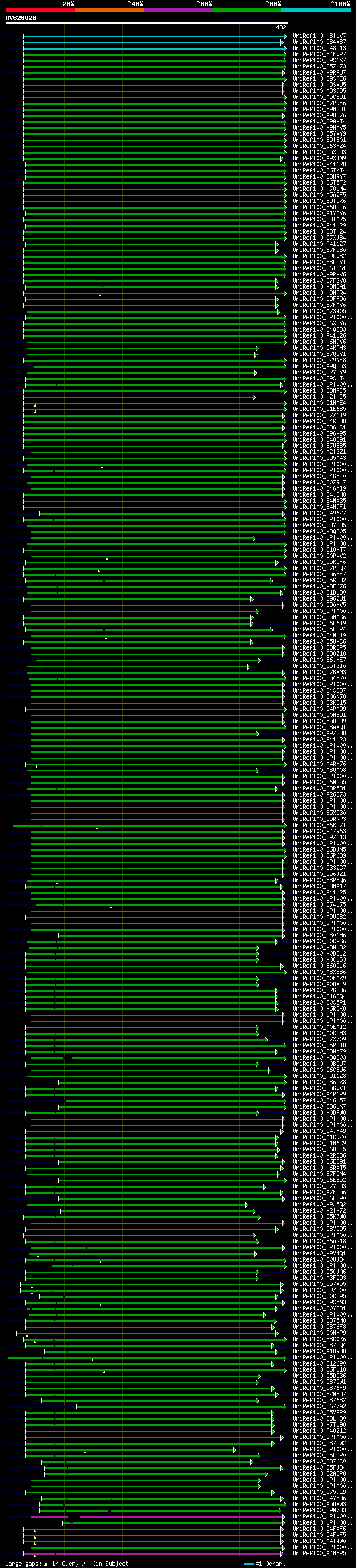Open hit UniRef100_P41129
This screenshot has height=1568, width=356.
[x=319, y=226]
